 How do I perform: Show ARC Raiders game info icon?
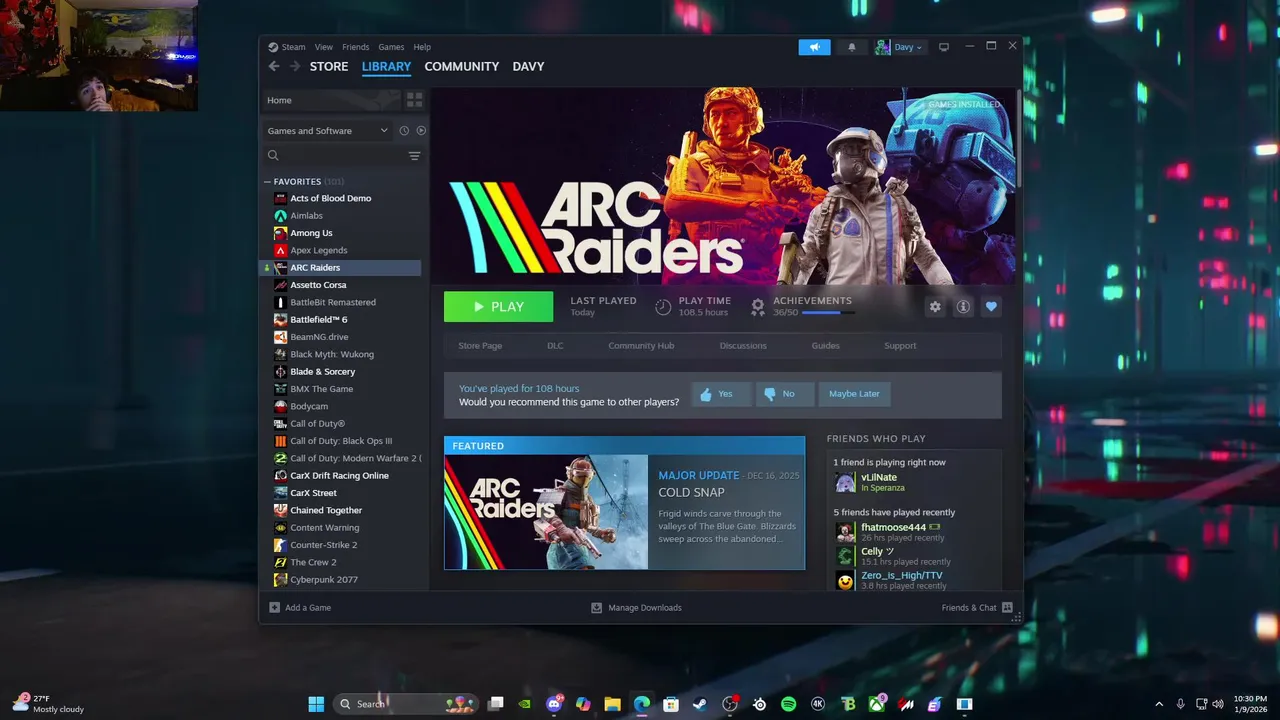coord(963,307)
